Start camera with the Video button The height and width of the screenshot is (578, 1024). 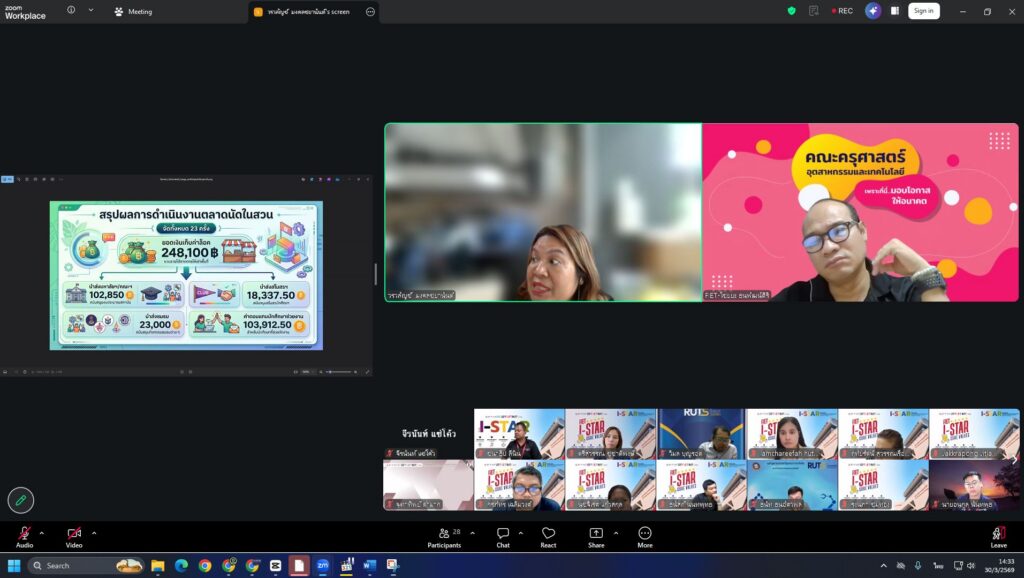click(x=74, y=535)
